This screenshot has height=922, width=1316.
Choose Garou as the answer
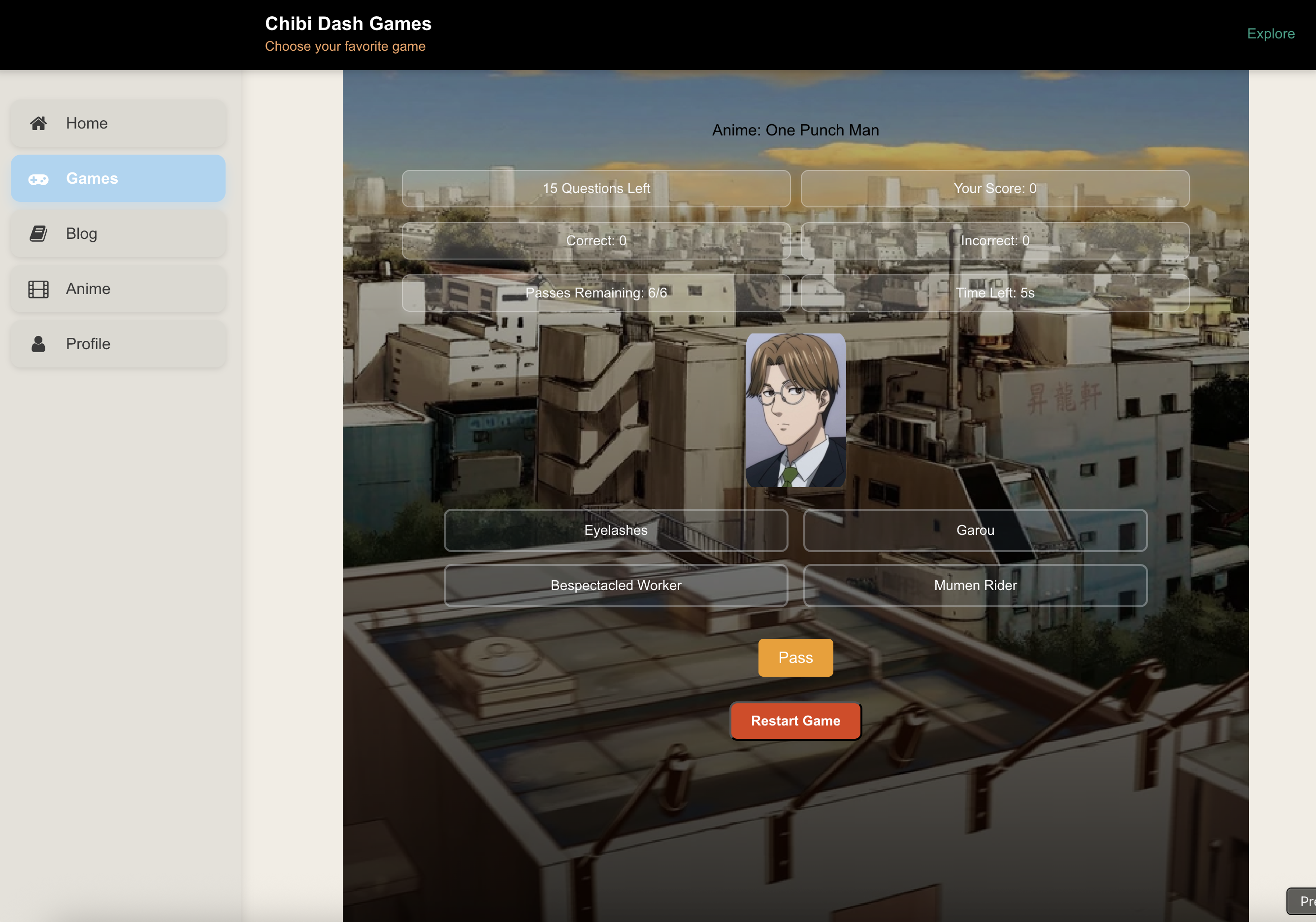click(x=975, y=530)
